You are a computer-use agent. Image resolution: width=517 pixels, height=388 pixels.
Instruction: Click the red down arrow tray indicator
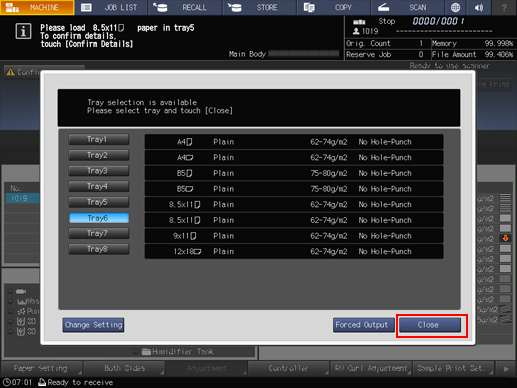click(x=505, y=238)
